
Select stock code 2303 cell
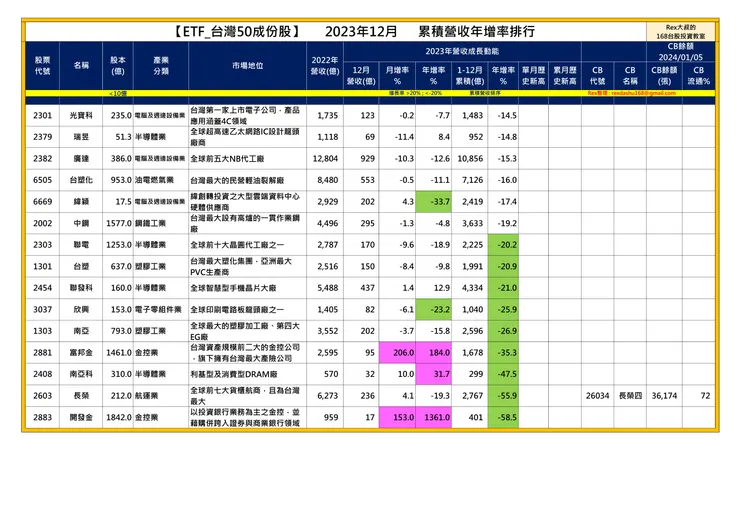pos(42,245)
